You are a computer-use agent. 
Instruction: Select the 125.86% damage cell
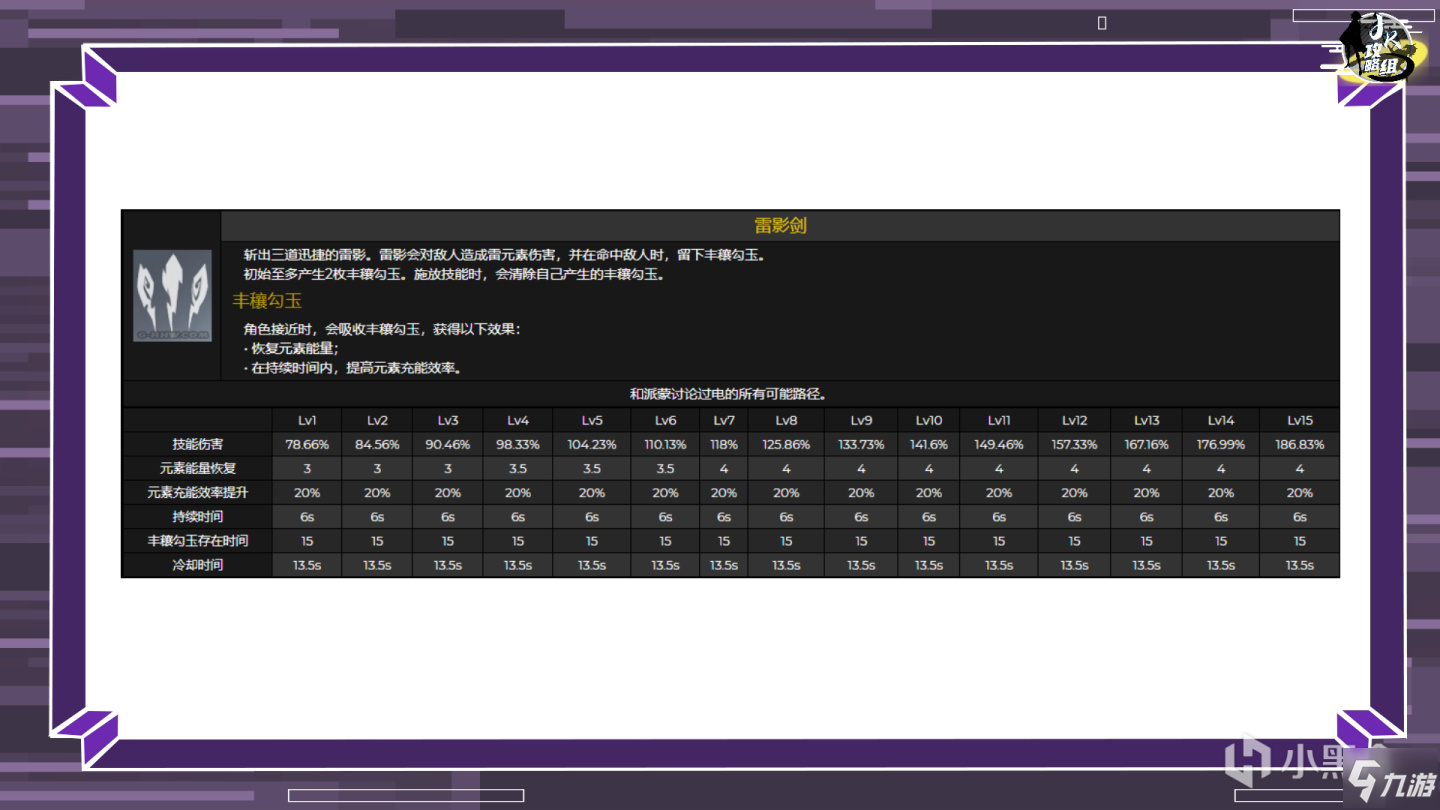tap(786, 445)
